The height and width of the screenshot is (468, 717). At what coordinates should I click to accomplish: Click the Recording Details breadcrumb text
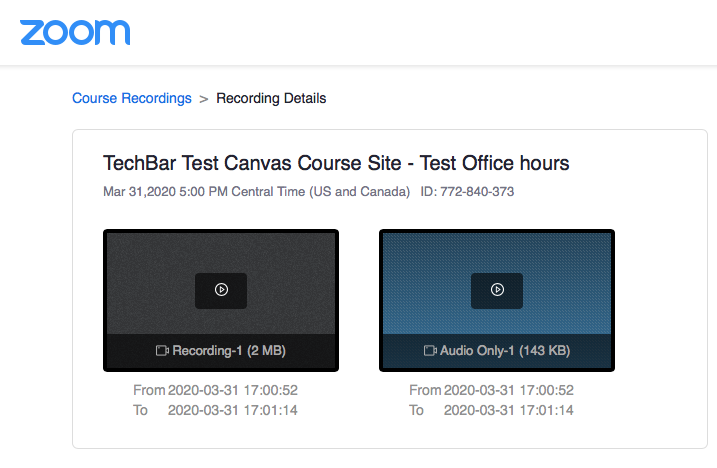click(x=271, y=98)
